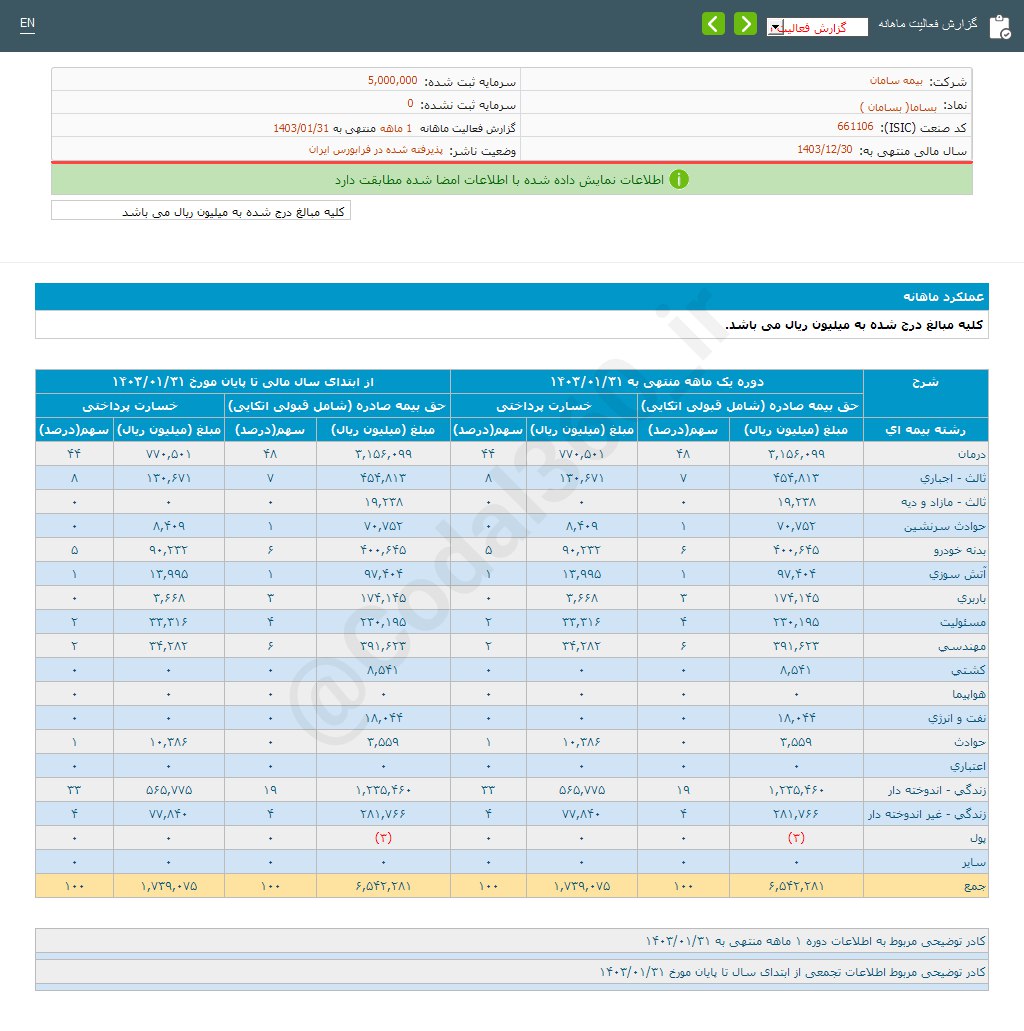Click the fiscal year end date 1403/12/30

pyautogui.click(x=825, y=150)
